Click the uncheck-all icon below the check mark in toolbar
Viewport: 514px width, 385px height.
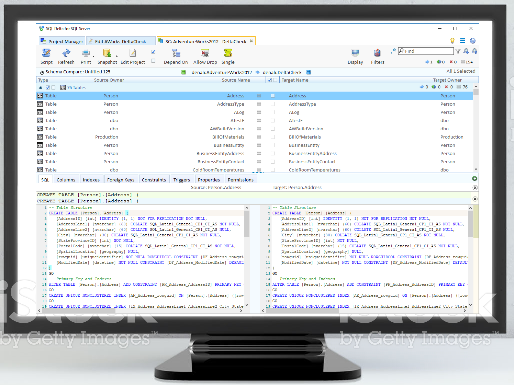(x=153, y=61)
